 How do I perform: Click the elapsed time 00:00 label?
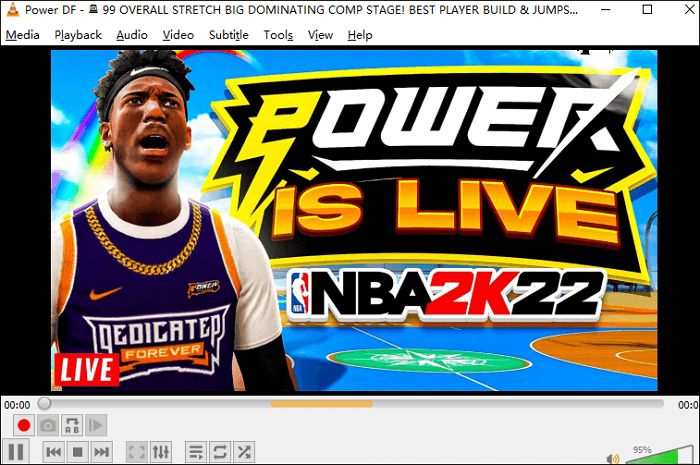(17, 405)
